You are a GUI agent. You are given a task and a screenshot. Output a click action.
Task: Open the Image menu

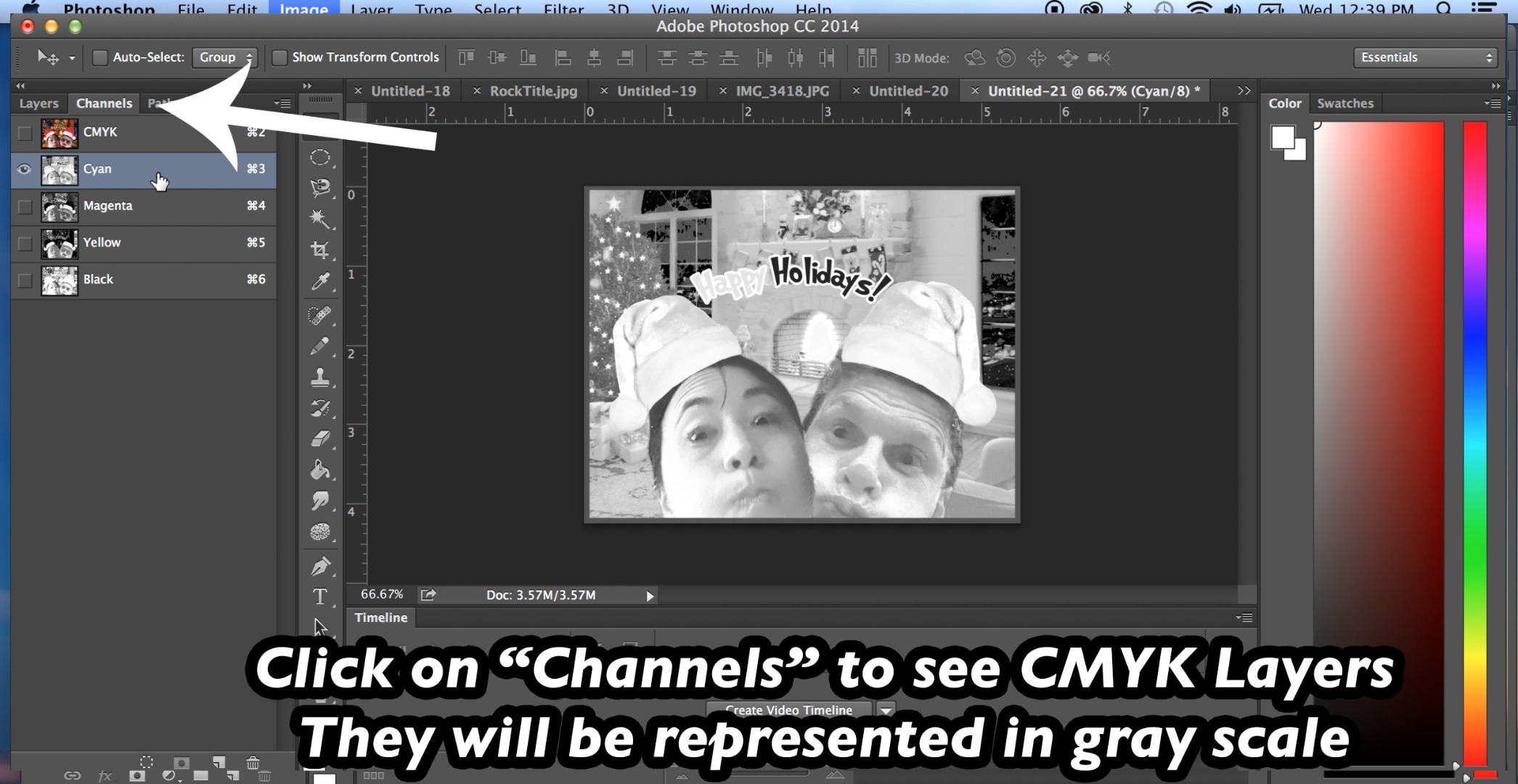point(303,10)
